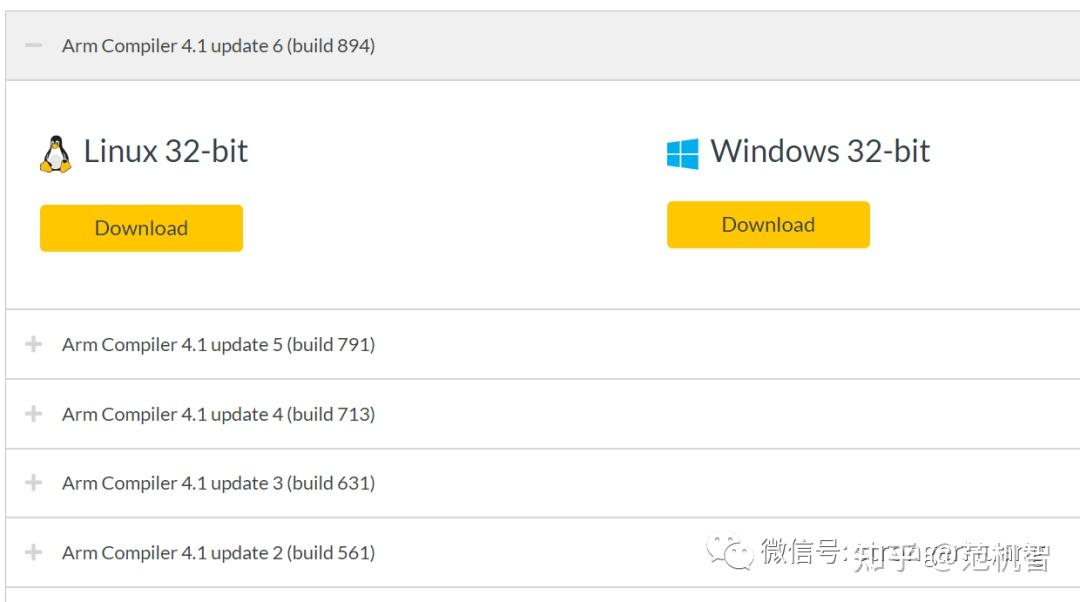The height and width of the screenshot is (602, 1080).
Task: Expand update 5 using its plus icon
Action: [34, 344]
